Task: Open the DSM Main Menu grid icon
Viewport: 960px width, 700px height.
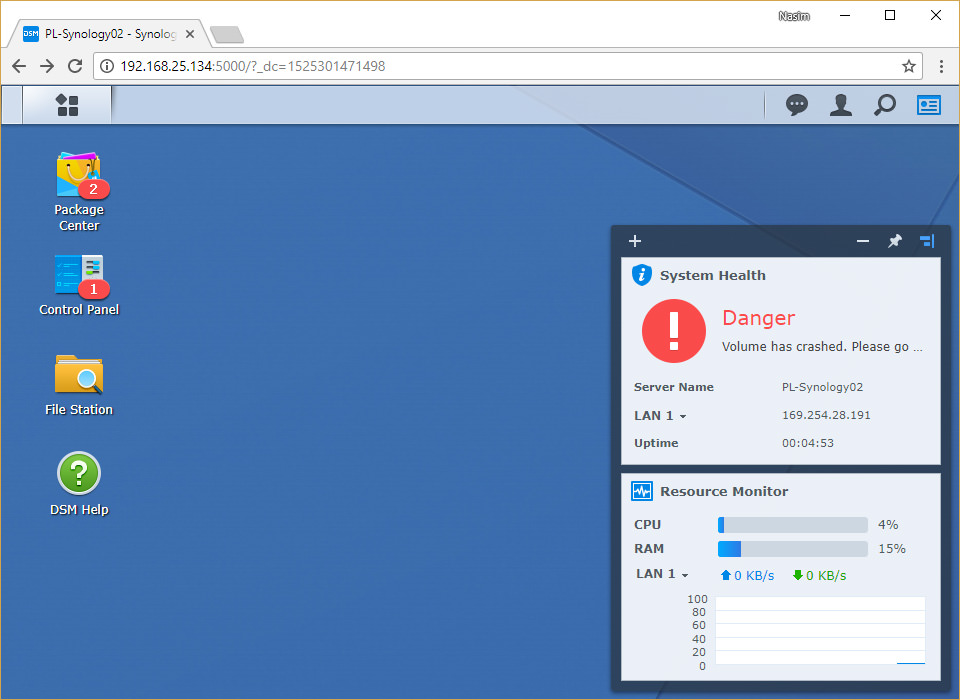Action: [67, 105]
